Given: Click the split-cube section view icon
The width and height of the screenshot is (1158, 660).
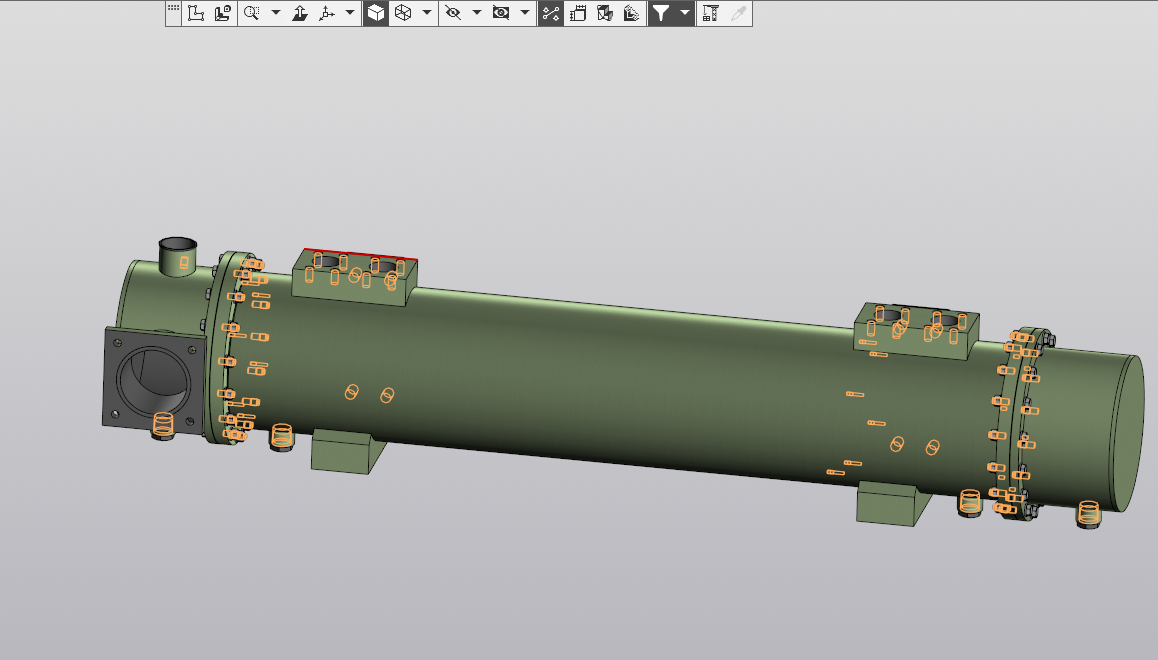Looking at the screenshot, I should pyautogui.click(x=604, y=13).
